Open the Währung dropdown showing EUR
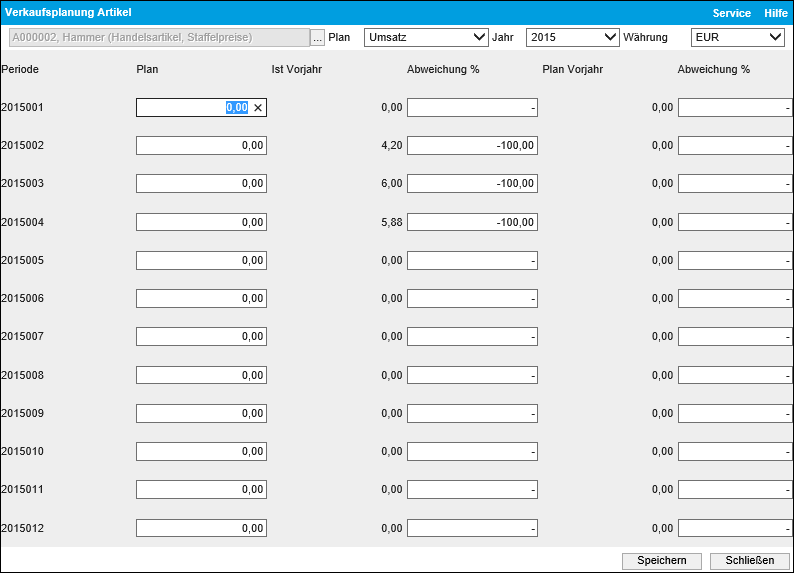 click(737, 37)
